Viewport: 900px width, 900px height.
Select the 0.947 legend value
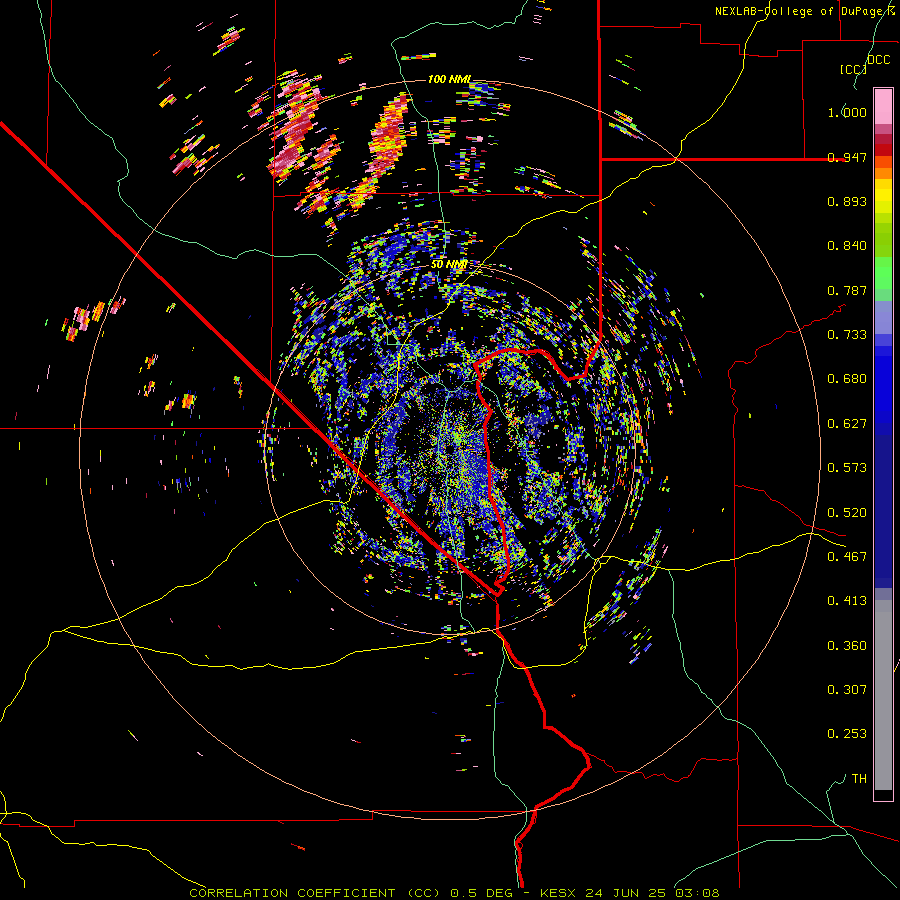pyautogui.click(x=847, y=157)
